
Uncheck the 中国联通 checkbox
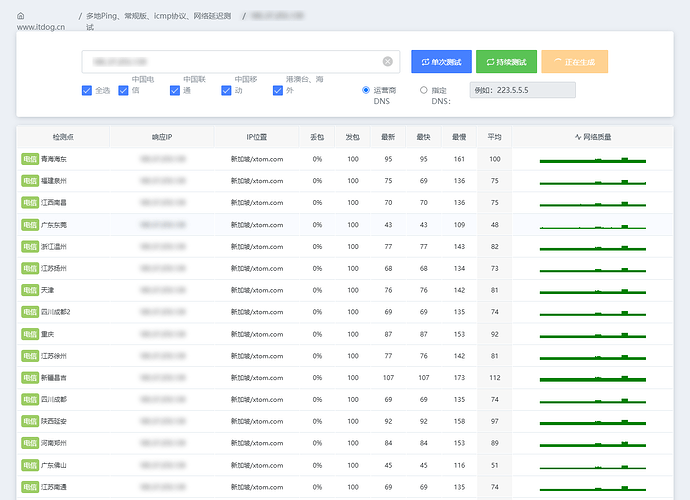click(175, 90)
